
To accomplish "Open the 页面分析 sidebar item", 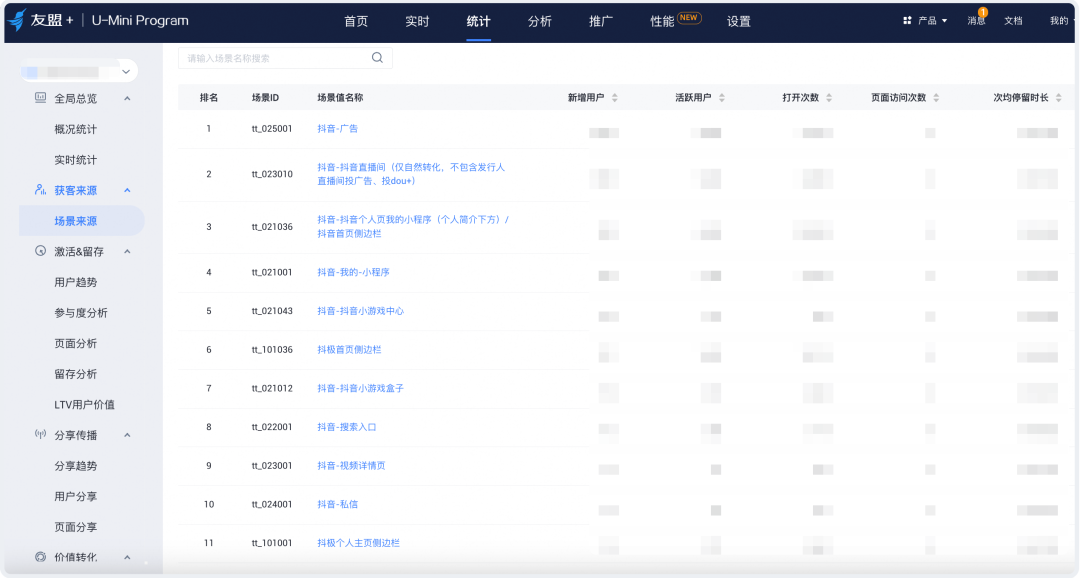I will click(76, 343).
